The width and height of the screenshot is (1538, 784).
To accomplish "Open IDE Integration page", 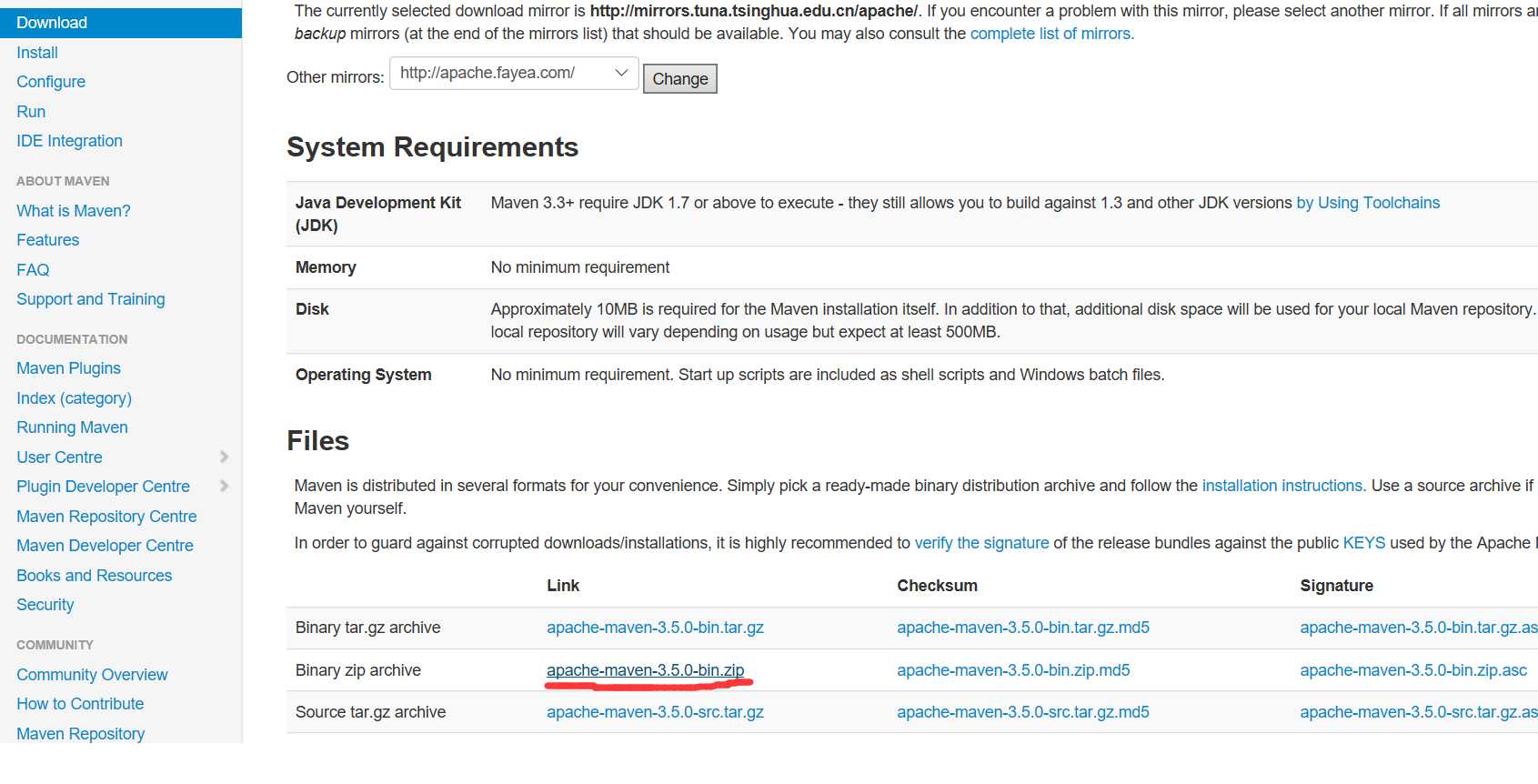I will click(x=69, y=141).
